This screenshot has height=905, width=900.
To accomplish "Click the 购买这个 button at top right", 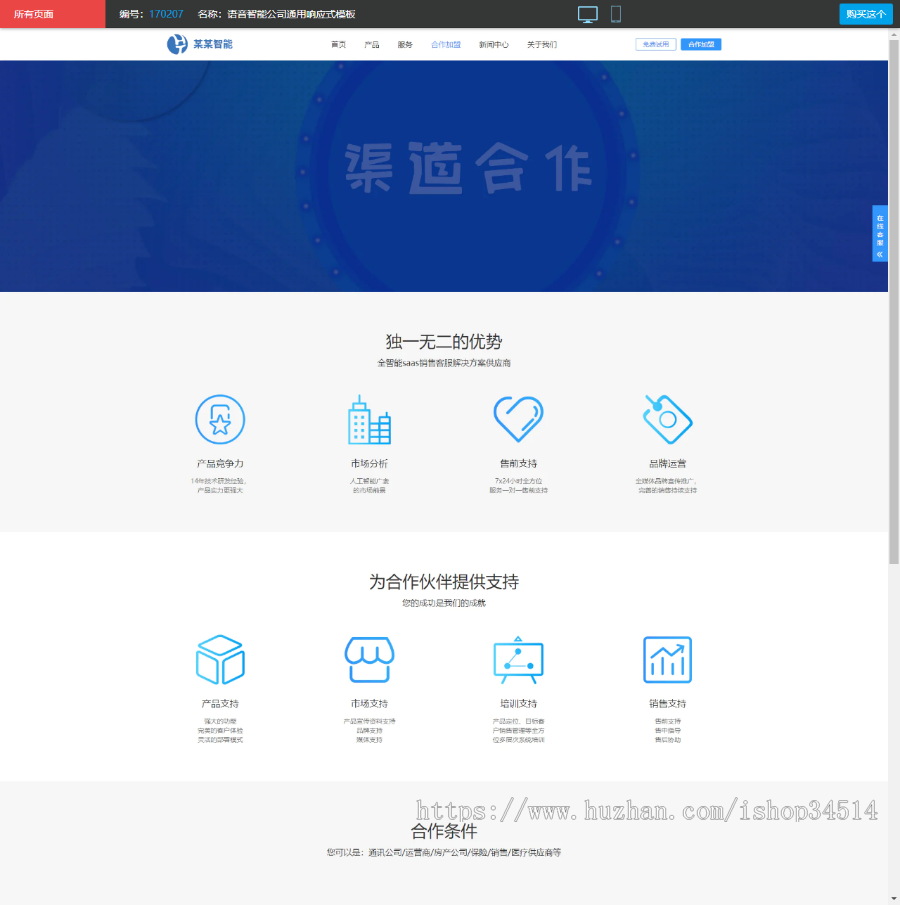I will (x=865, y=14).
